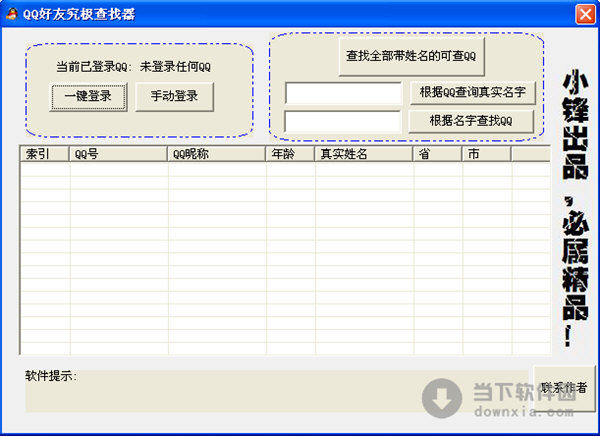
Task: Sort by the 省 column header
Action: (x=437, y=154)
